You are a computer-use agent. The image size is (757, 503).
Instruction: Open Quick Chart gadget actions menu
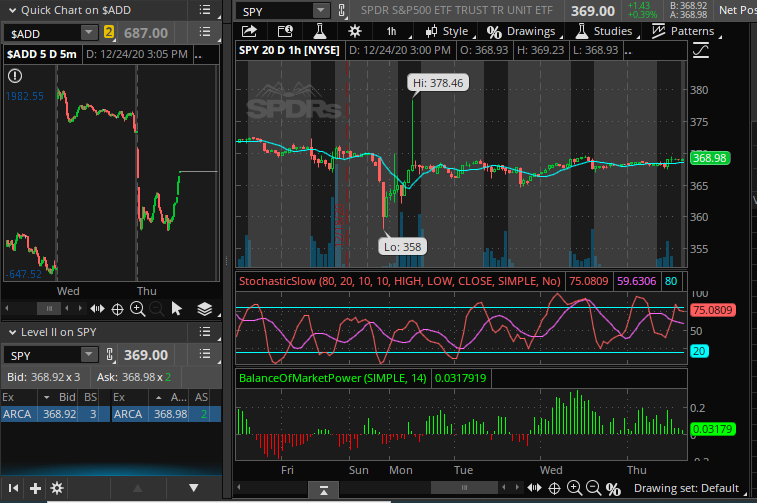[205, 10]
